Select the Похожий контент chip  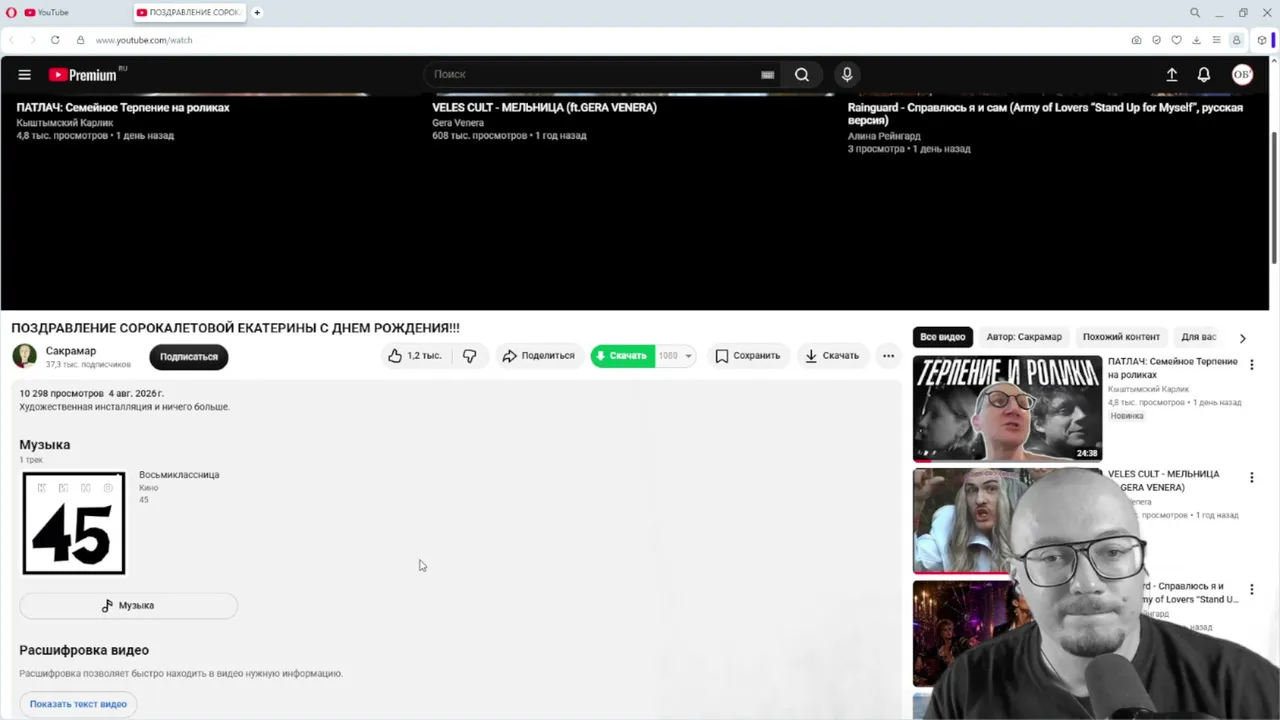tap(1121, 337)
